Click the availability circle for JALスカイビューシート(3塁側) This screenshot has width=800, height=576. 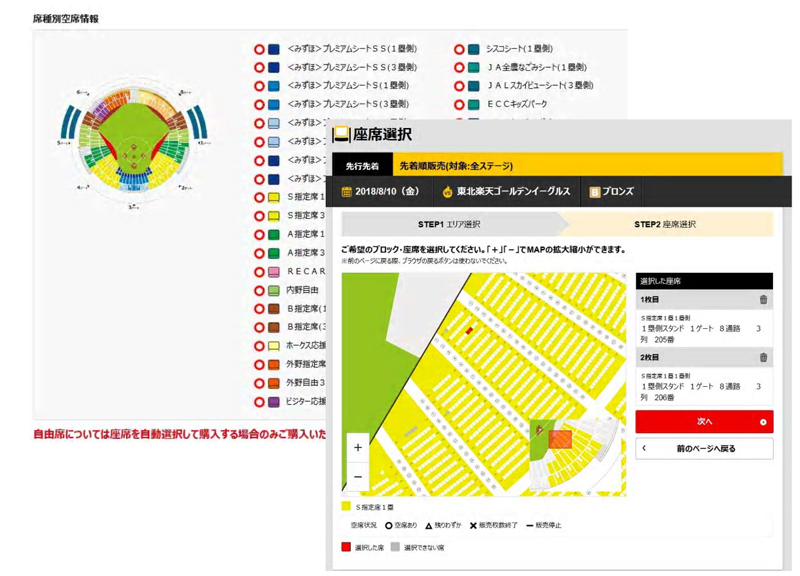(x=459, y=86)
